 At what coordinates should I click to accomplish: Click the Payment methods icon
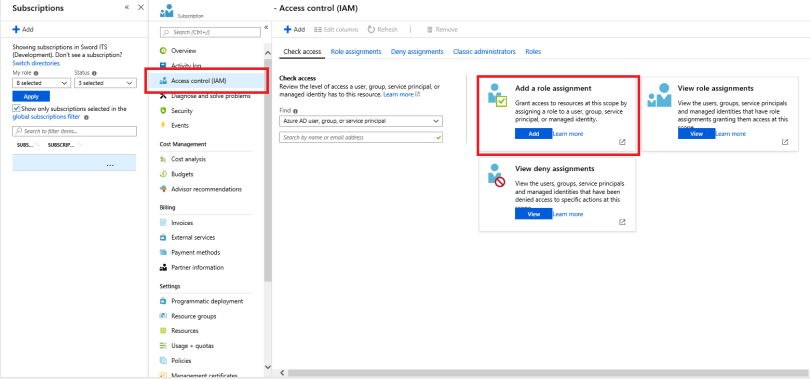(163, 252)
